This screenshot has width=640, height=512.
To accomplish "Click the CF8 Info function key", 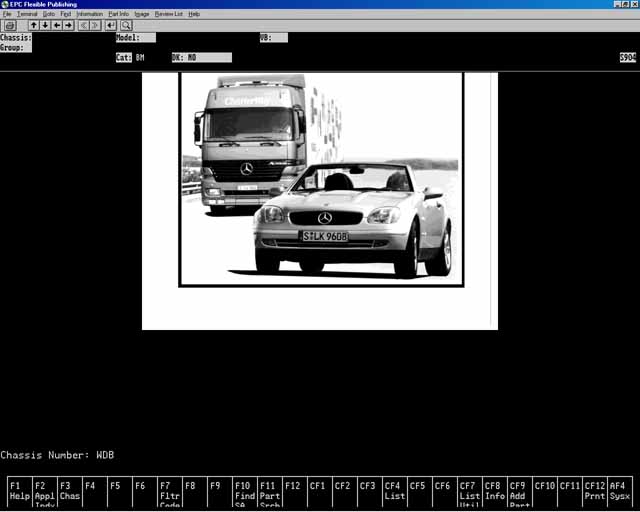I will 495,492.
